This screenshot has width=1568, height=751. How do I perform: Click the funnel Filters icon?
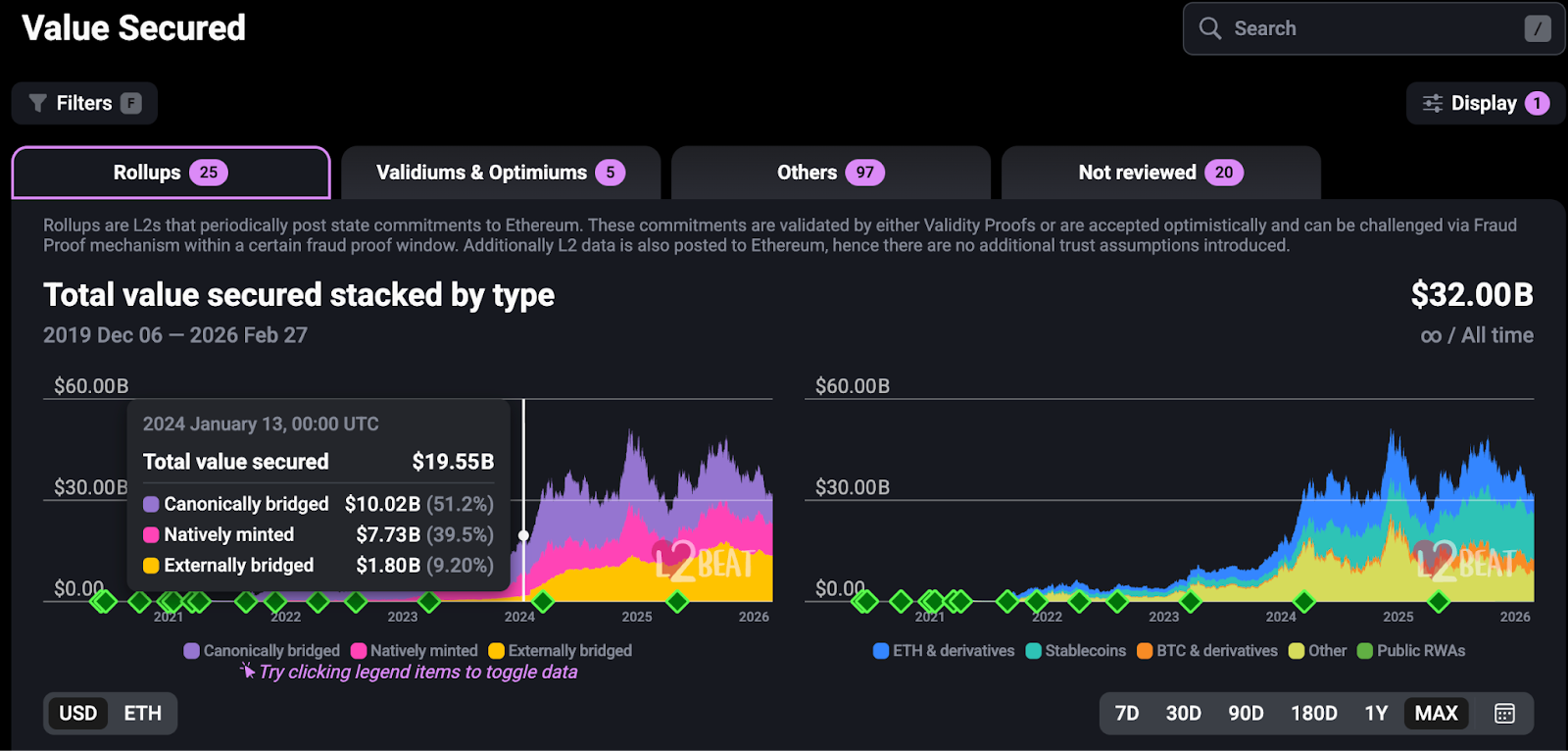click(38, 103)
